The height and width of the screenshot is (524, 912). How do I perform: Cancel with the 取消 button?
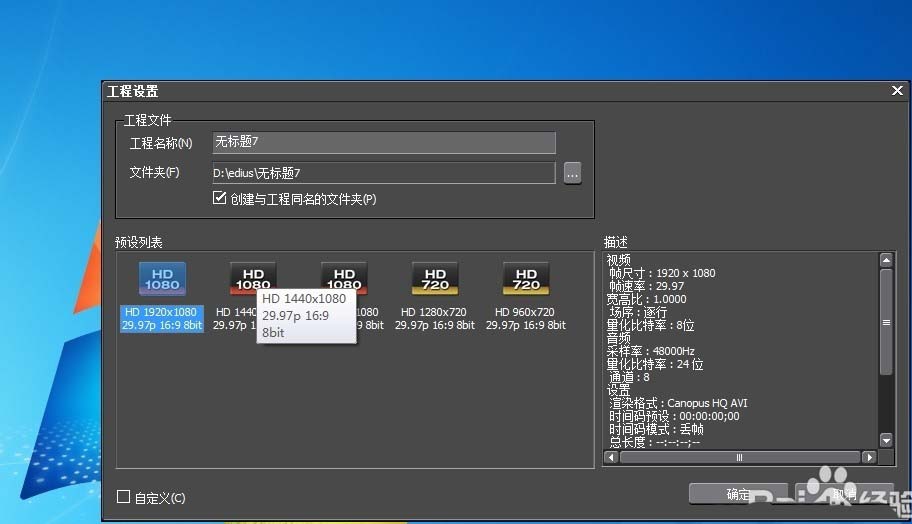click(x=844, y=494)
